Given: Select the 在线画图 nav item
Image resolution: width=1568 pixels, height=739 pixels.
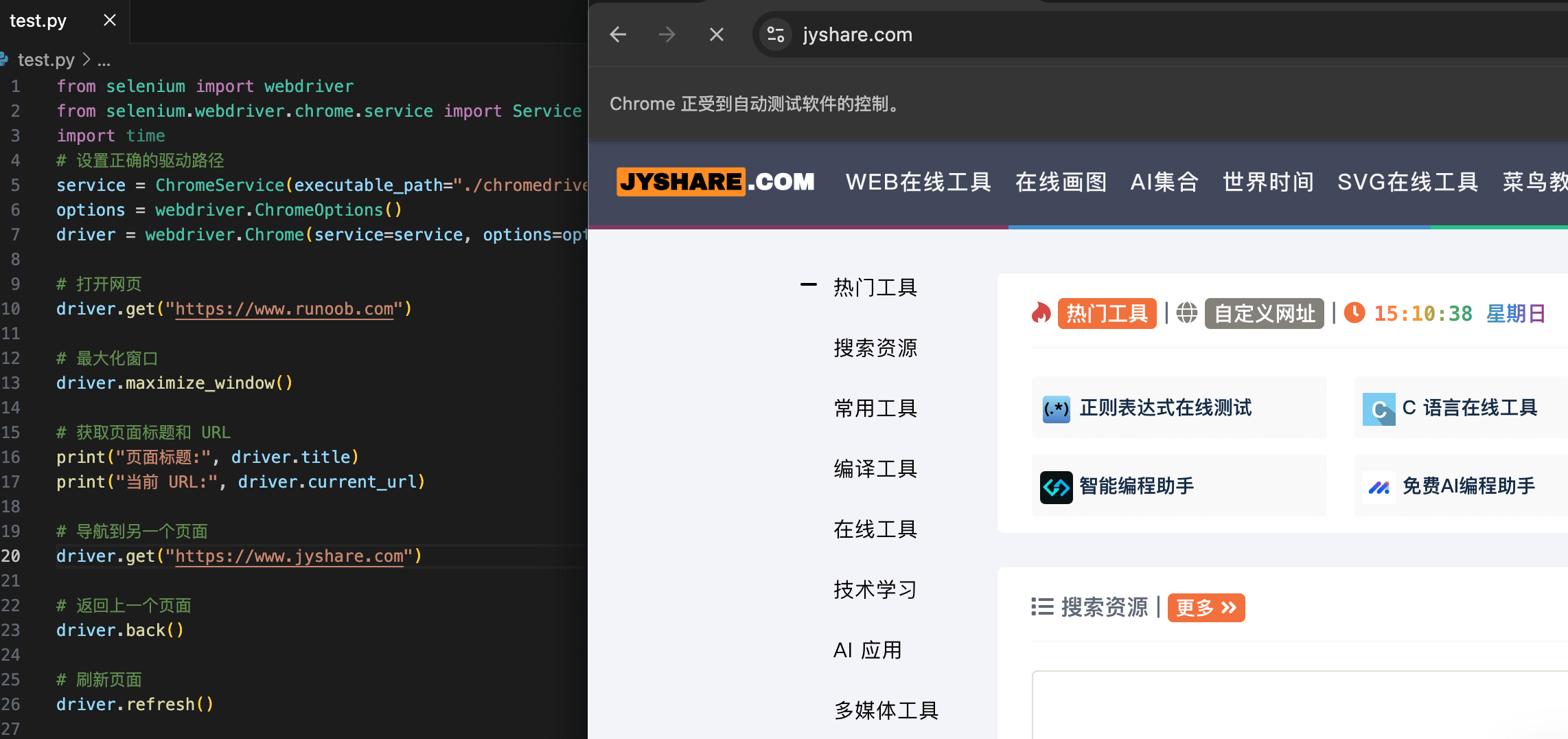Looking at the screenshot, I should click(1061, 182).
